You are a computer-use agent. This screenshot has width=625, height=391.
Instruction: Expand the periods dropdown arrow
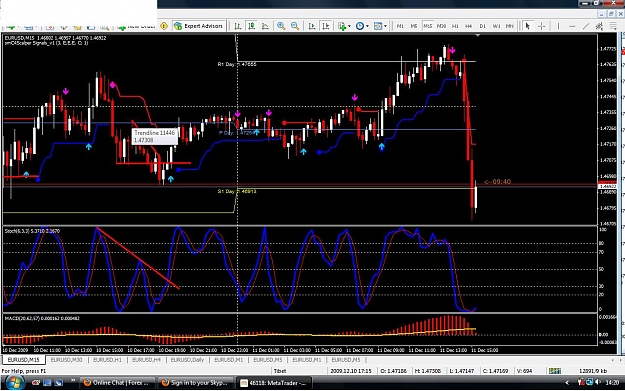click(367, 26)
